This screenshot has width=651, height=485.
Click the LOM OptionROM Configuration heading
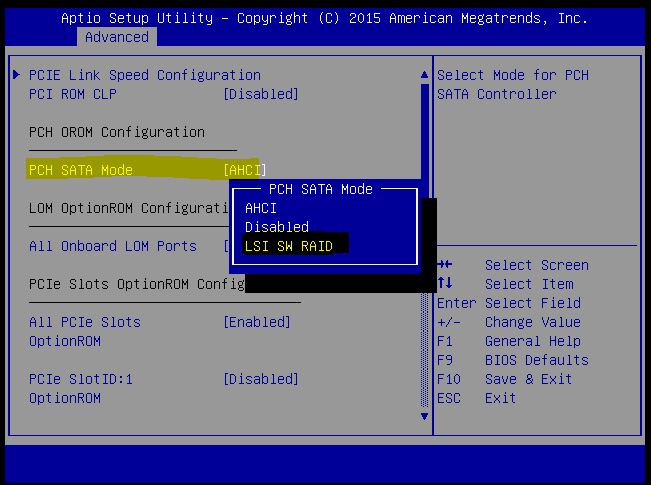129,208
